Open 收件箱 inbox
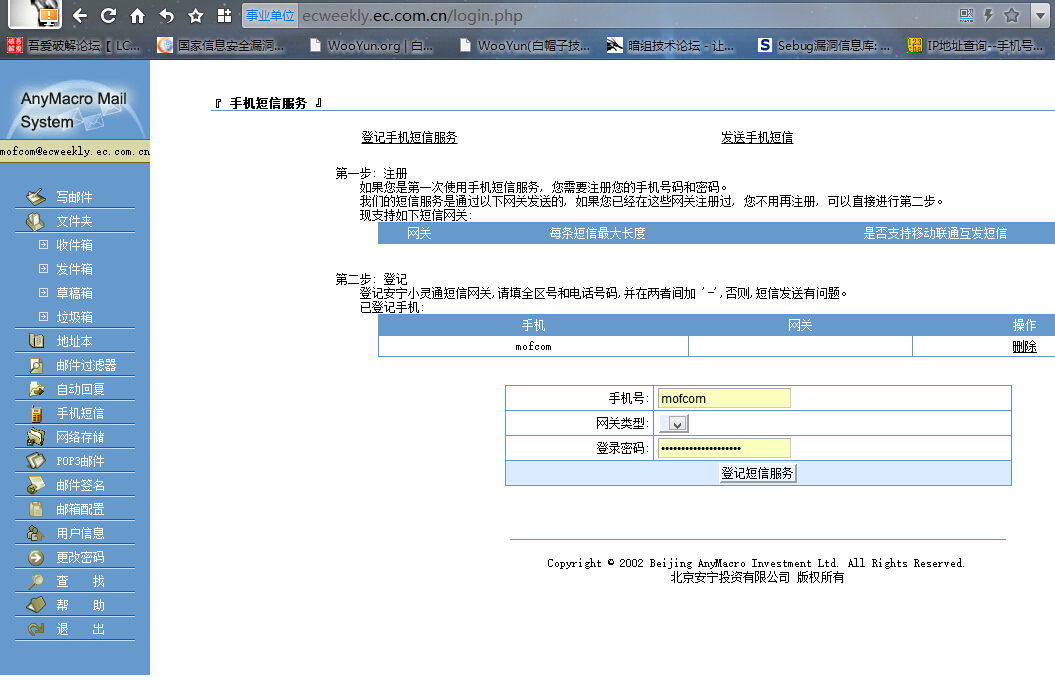 coord(74,245)
